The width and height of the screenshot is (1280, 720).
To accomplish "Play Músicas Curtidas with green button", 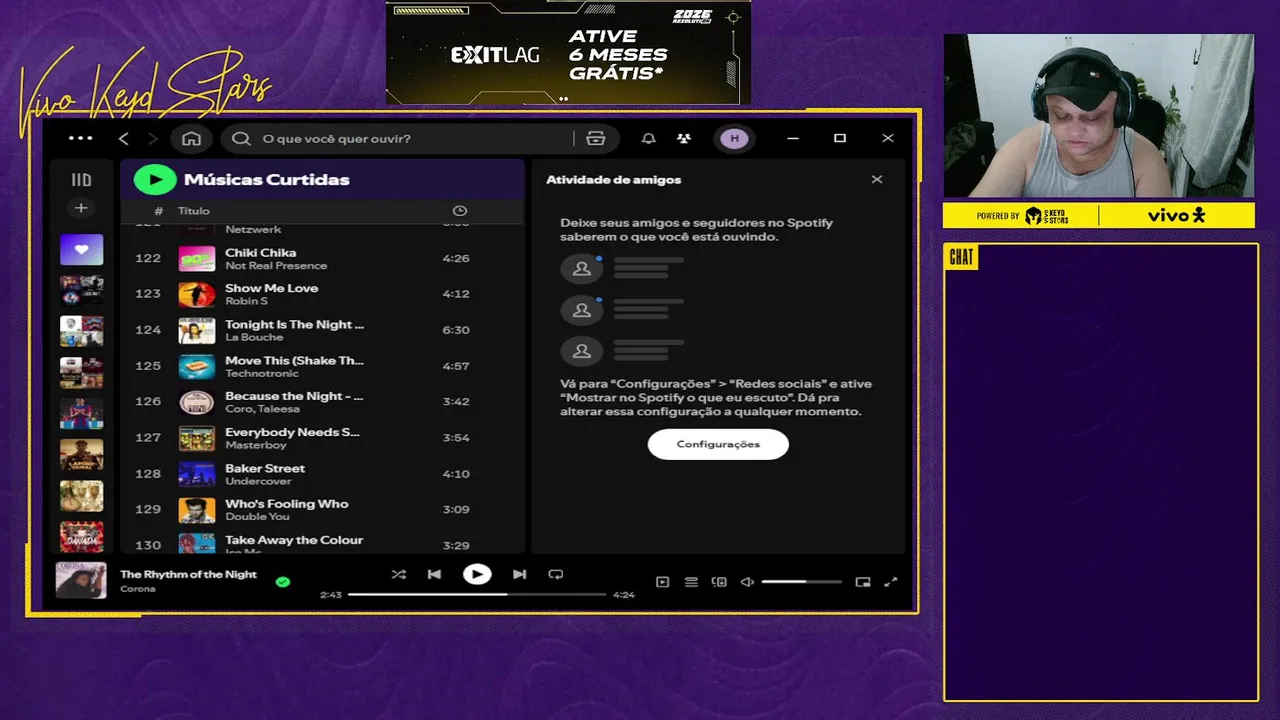I will coord(154,179).
